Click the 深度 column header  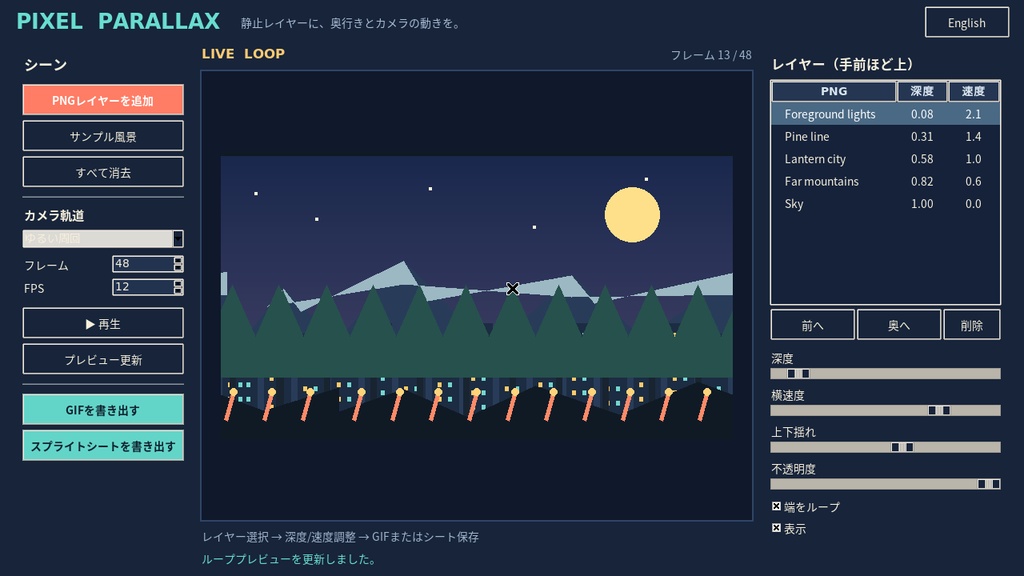pos(922,91)
